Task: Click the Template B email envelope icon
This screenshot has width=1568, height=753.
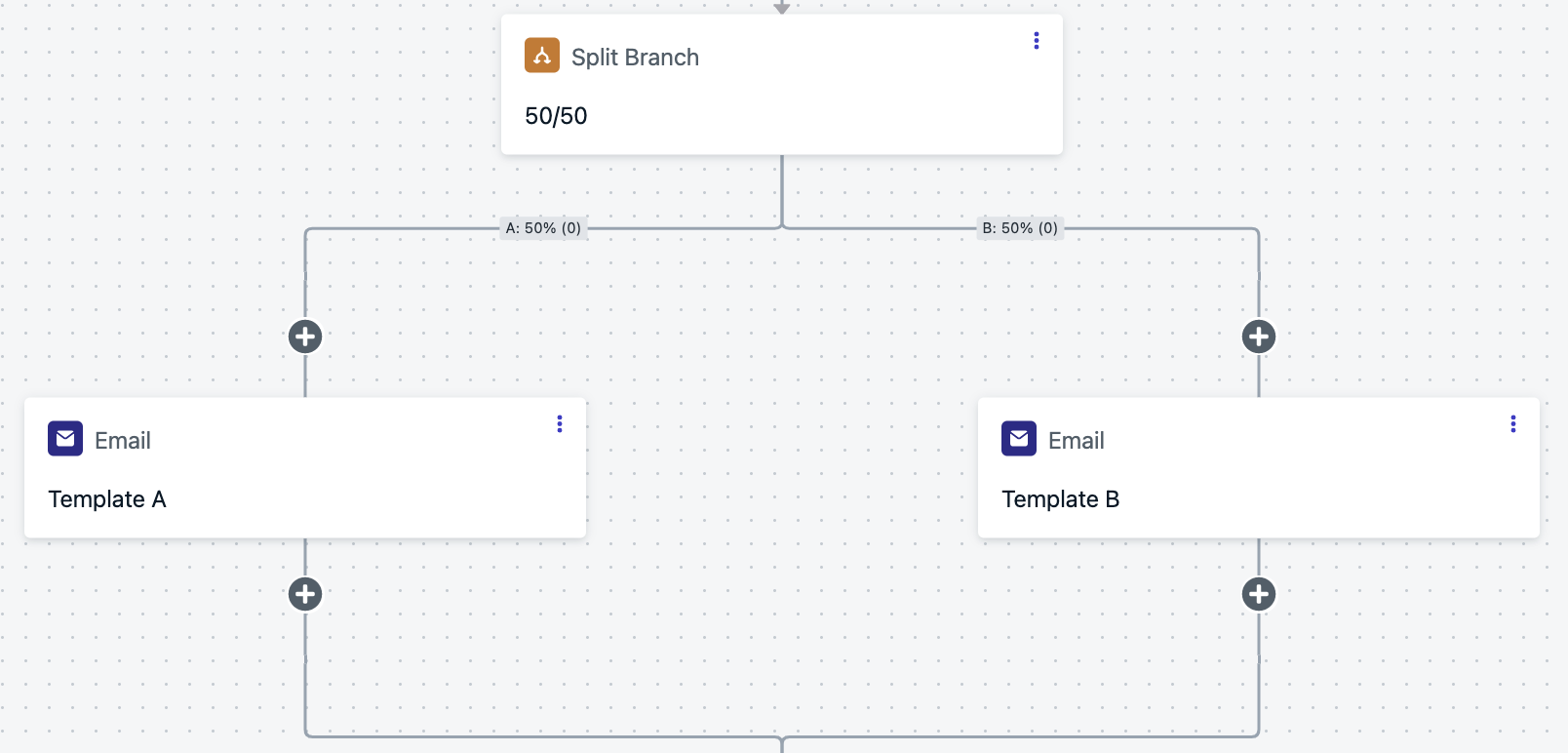Action: coord(1019,439)
